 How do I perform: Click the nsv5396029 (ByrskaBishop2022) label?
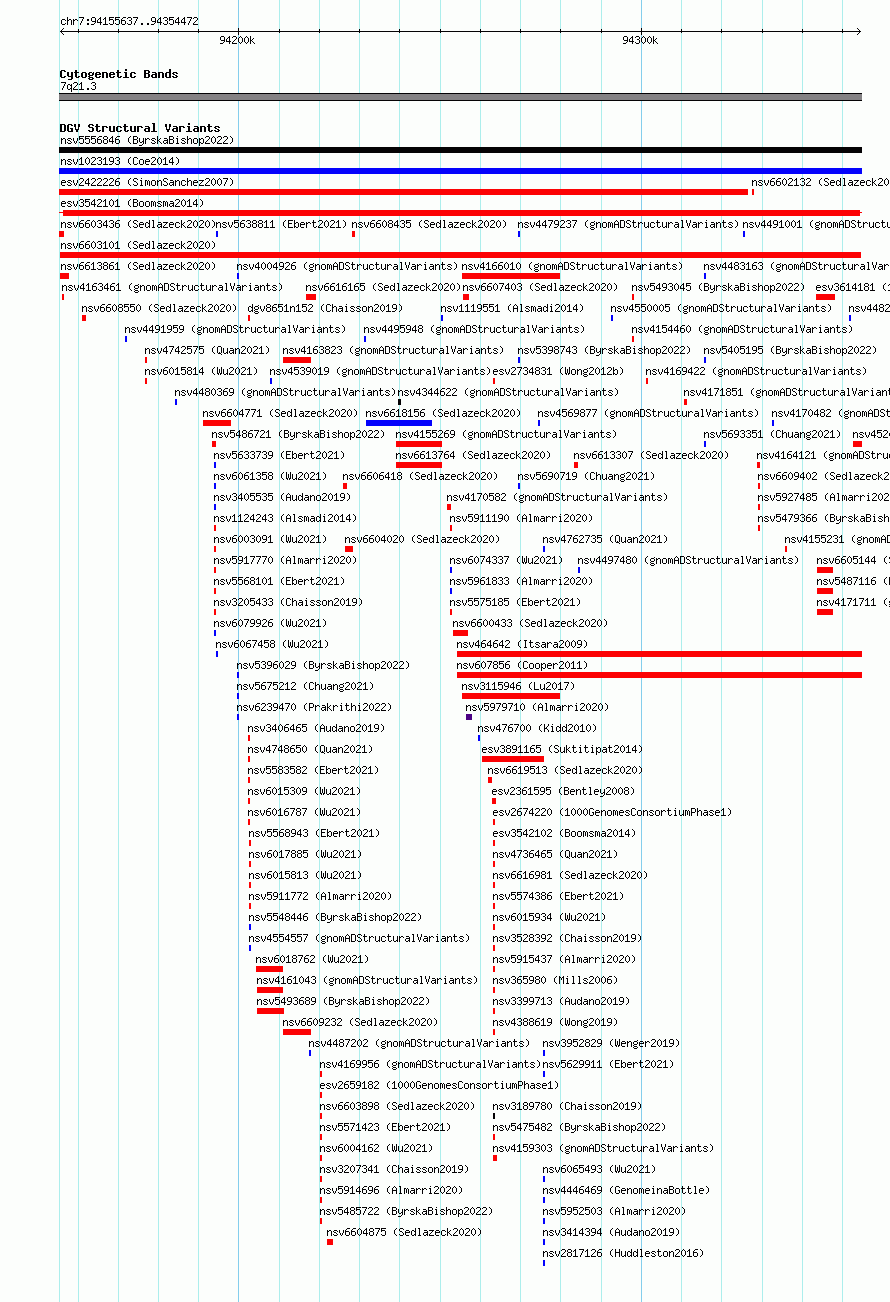pos(323,665)
